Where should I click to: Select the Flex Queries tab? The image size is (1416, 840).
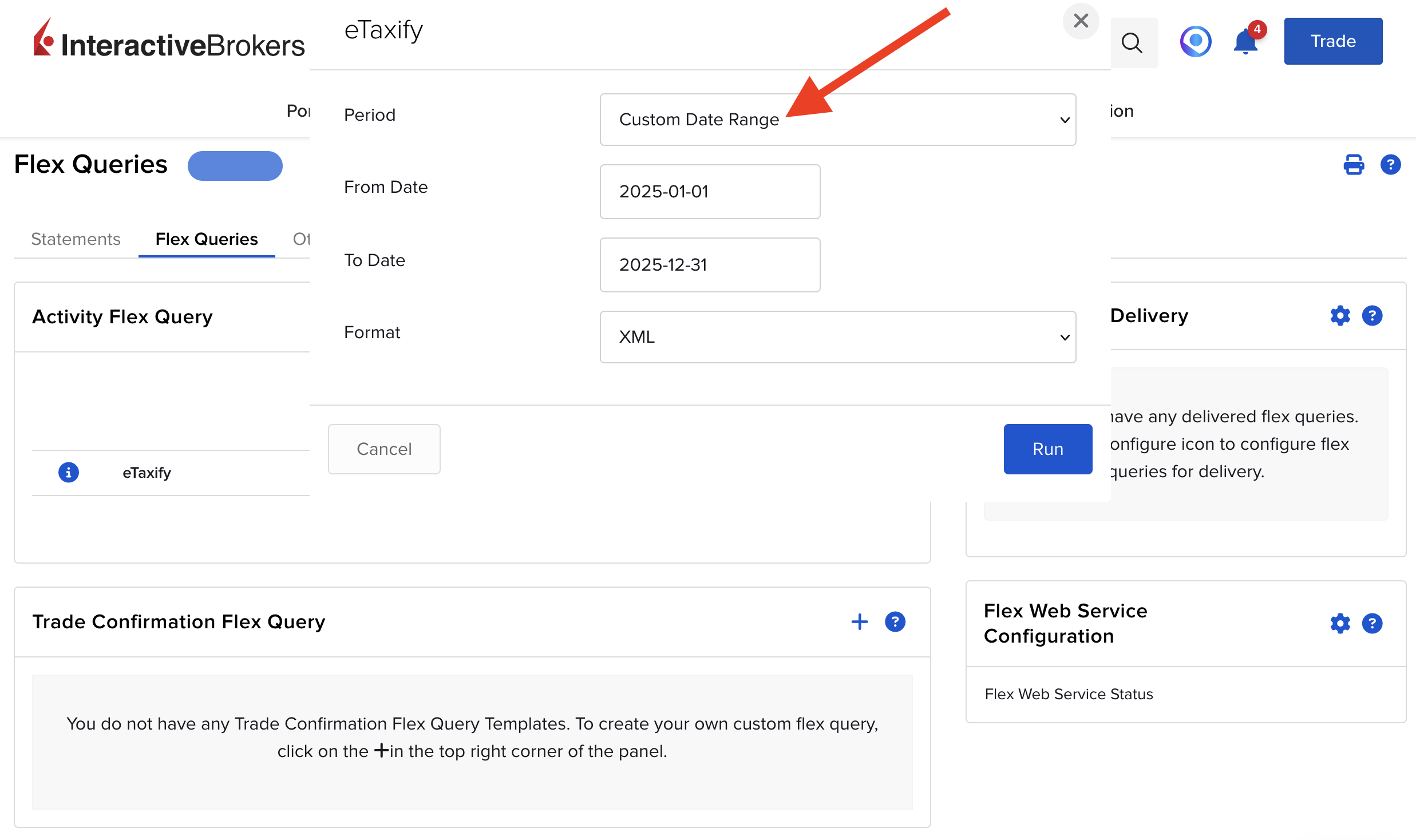(207, 239)
